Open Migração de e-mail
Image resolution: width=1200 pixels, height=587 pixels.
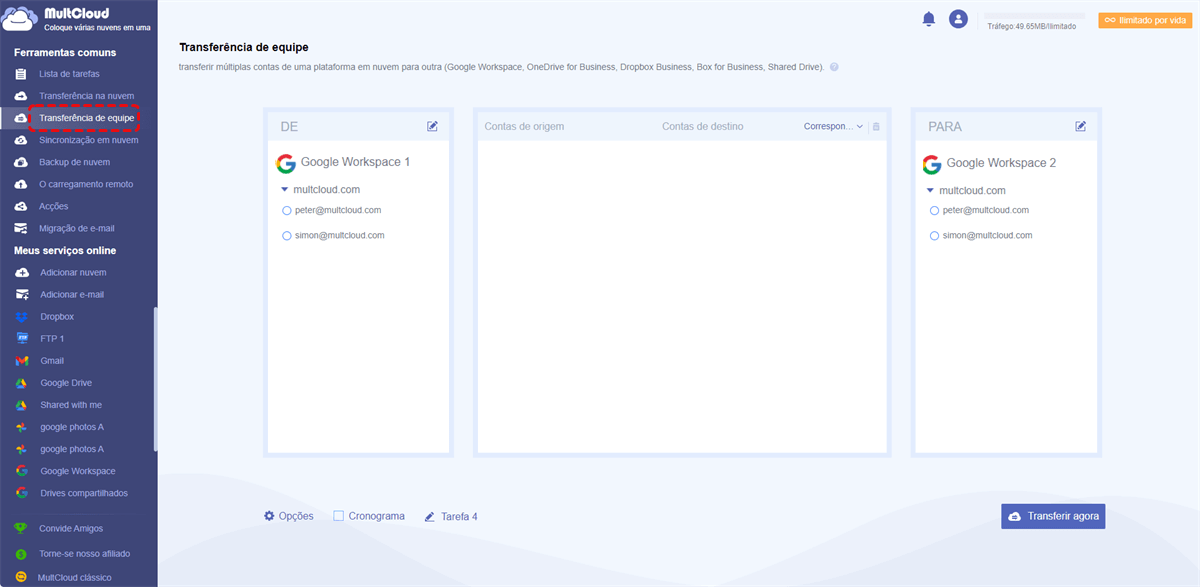pos(77,228)
